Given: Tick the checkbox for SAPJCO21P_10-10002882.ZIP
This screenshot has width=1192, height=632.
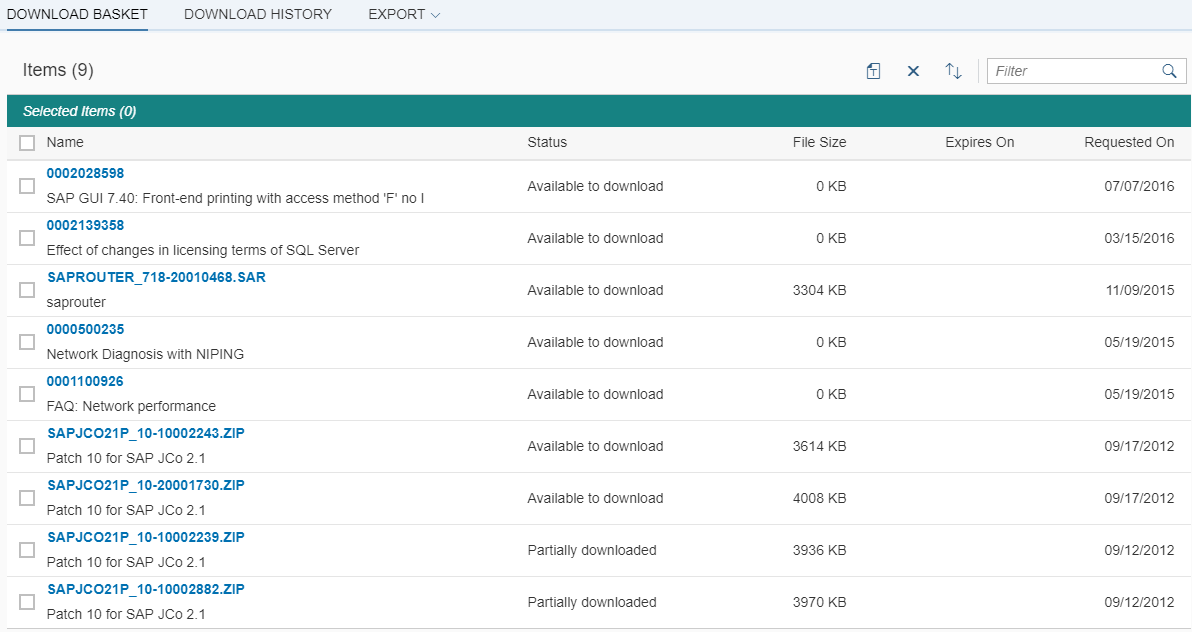Looking at the screenshot, I should pos(27,602).
